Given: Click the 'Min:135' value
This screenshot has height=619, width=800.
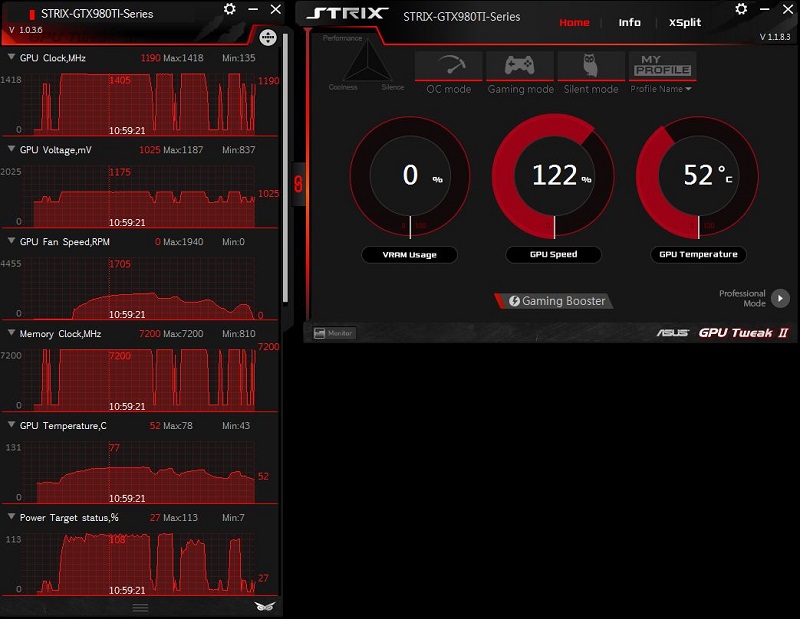Looking at the screenshot, I should (239, 58).
